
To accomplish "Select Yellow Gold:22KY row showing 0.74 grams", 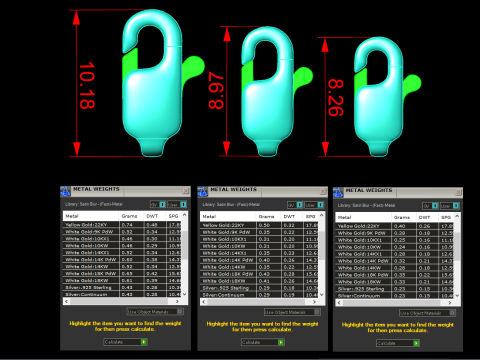I will point(122,225).
